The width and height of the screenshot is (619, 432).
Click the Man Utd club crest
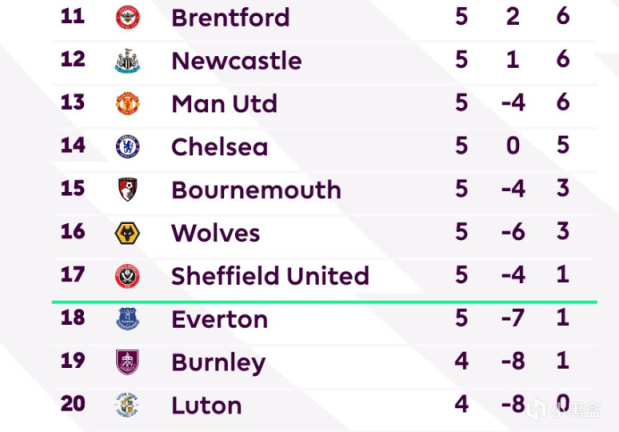(128, 103)
